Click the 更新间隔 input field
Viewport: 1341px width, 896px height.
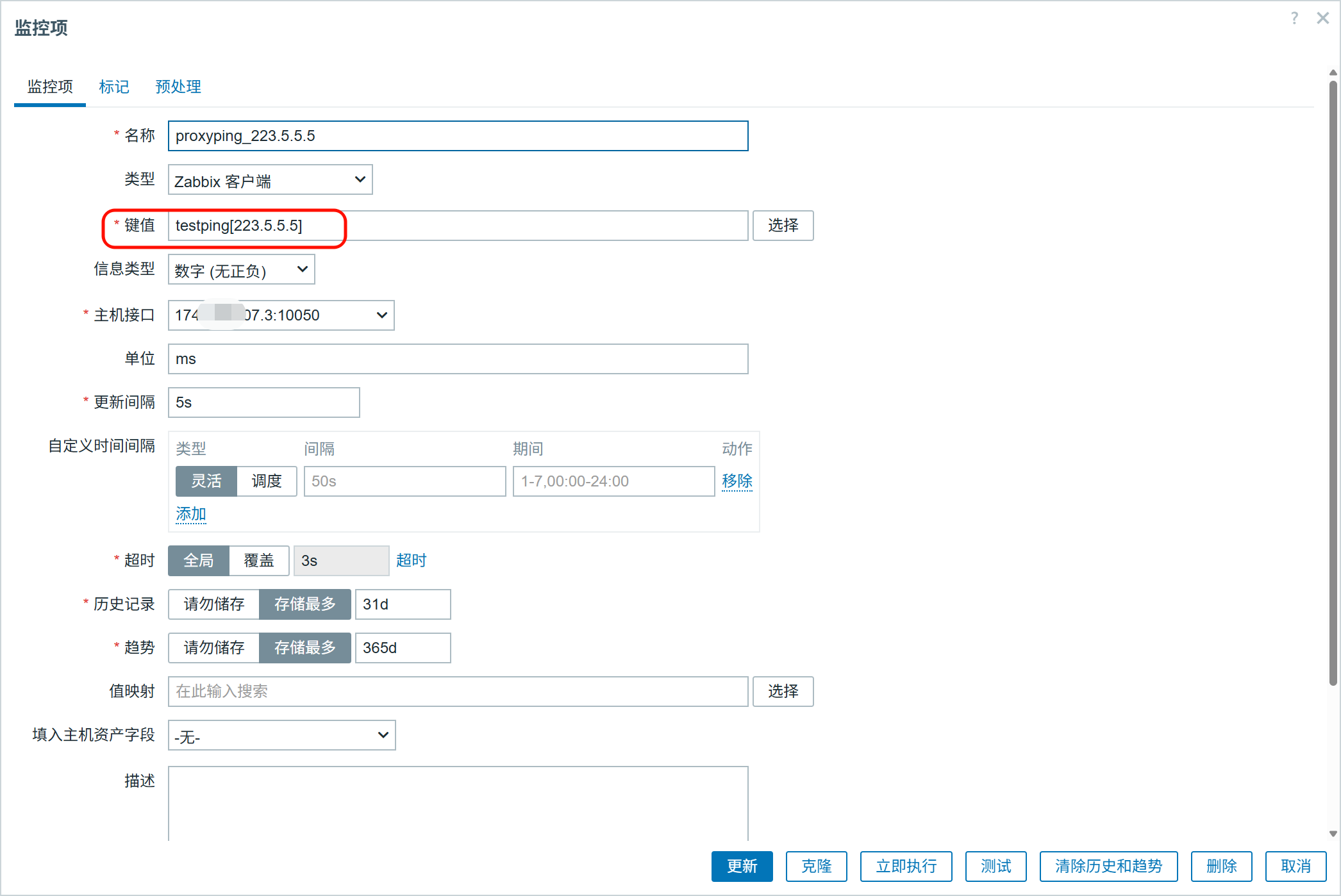[x=263, y=402]
